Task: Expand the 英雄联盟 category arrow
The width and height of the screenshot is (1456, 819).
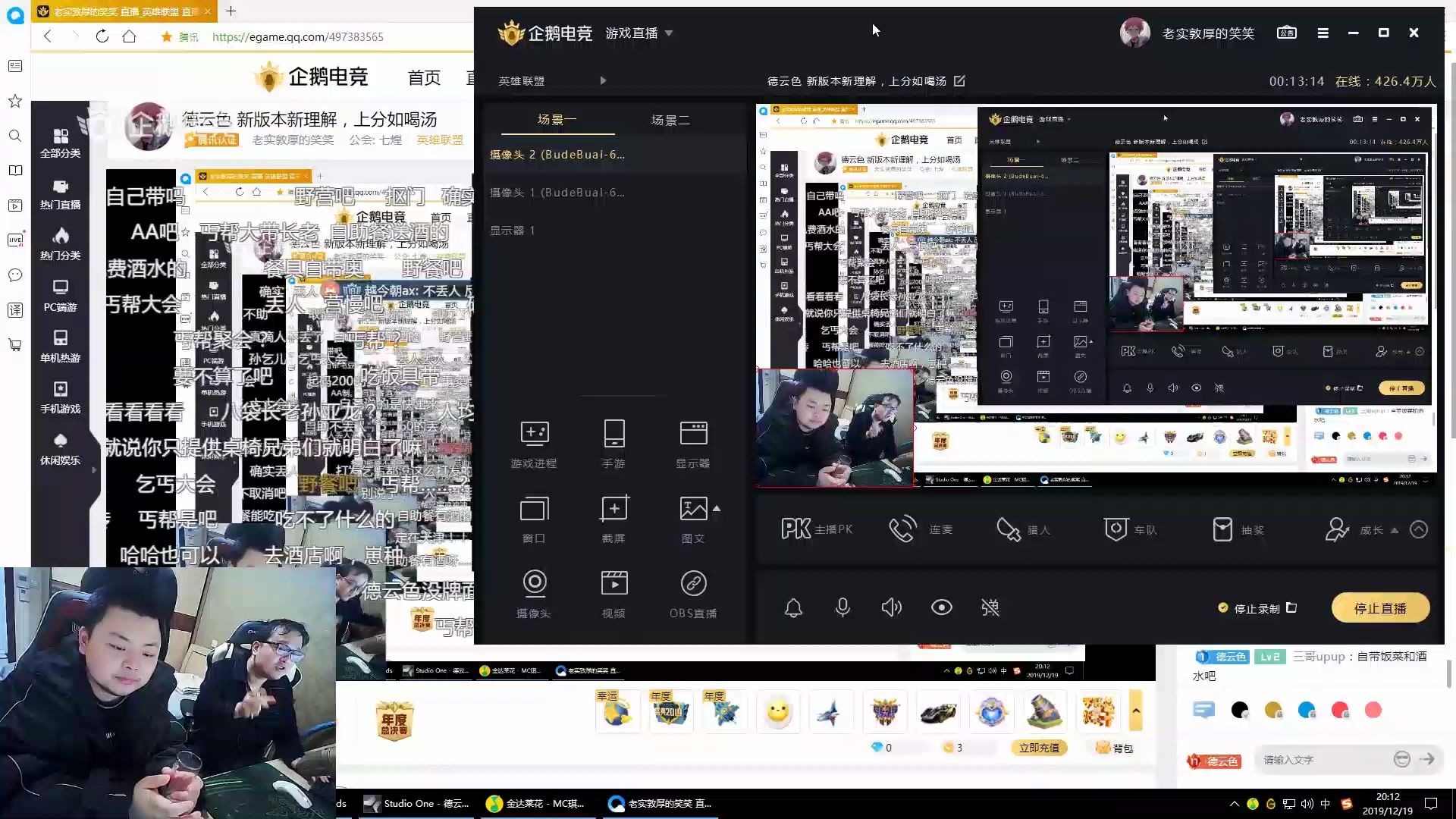Action: [603, 80]
